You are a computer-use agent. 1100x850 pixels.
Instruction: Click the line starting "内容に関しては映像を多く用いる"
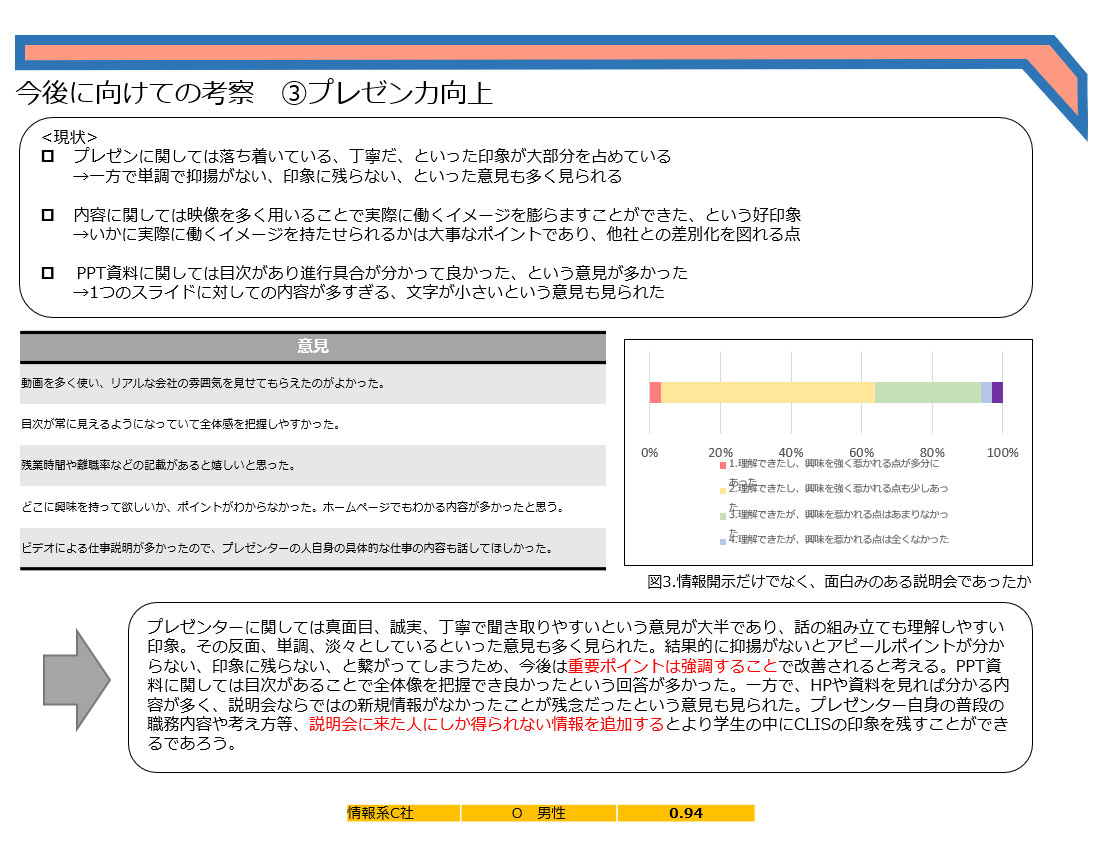437,215
